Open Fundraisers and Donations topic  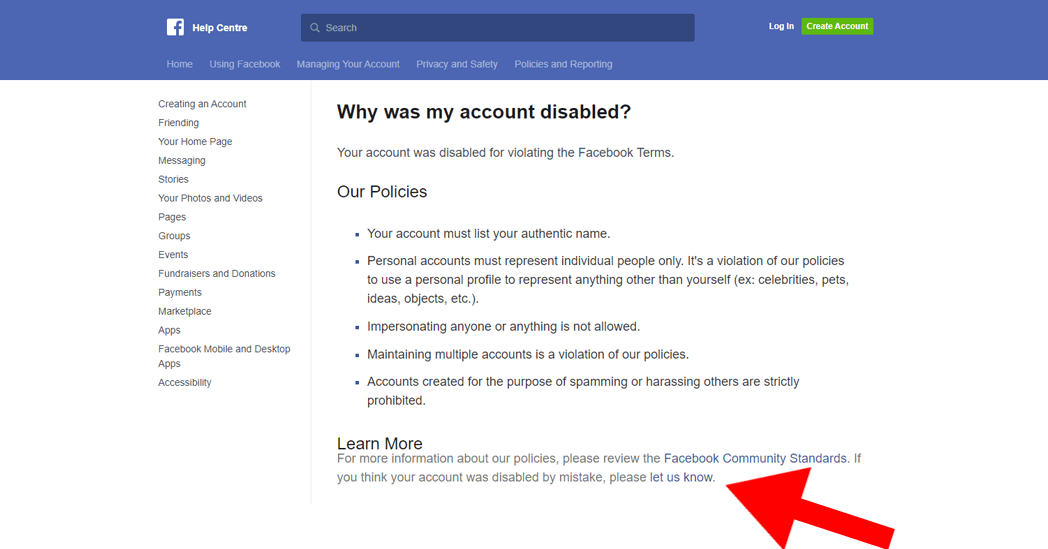pos(216,274)
